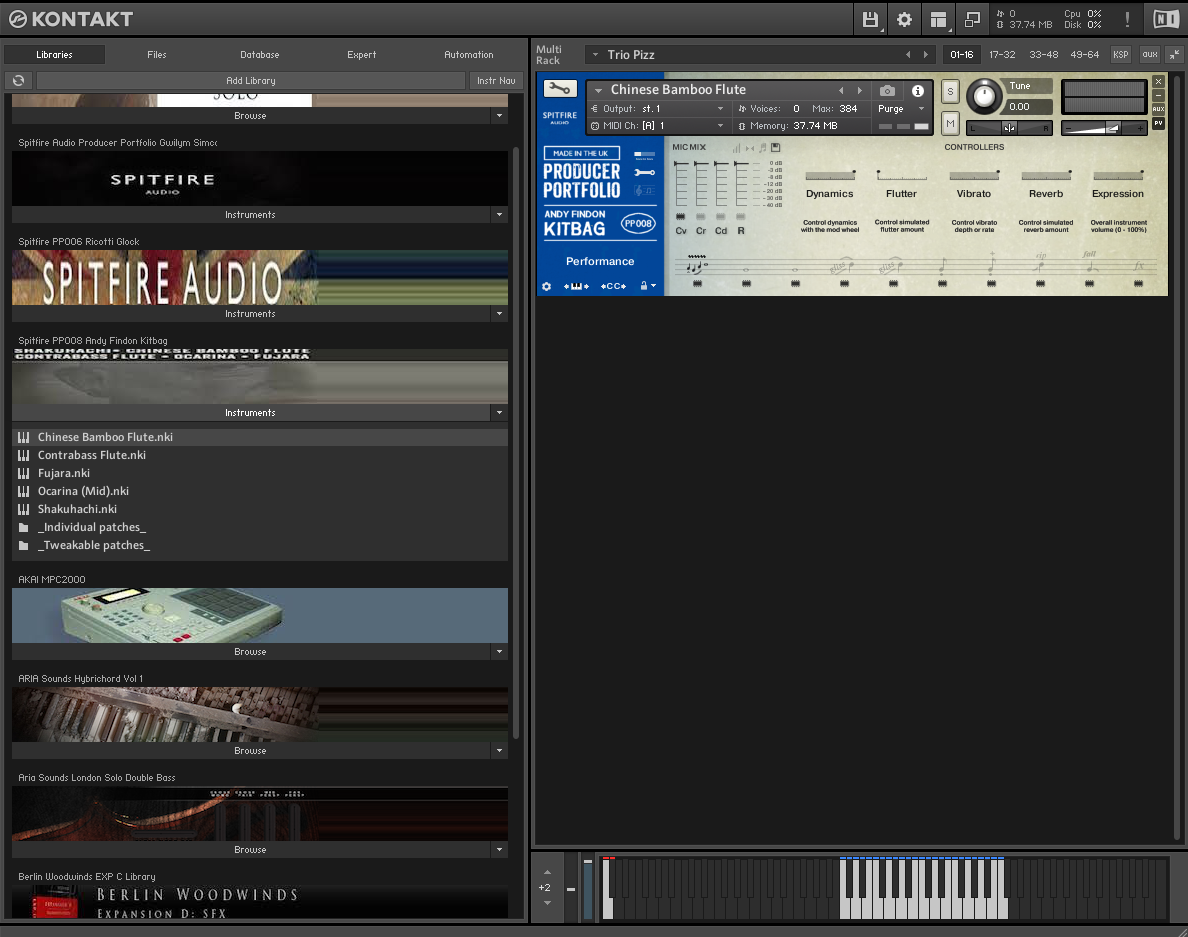Click the Add Library button
The height and width of the screenshot is (937, 1188).
point(251,80)
